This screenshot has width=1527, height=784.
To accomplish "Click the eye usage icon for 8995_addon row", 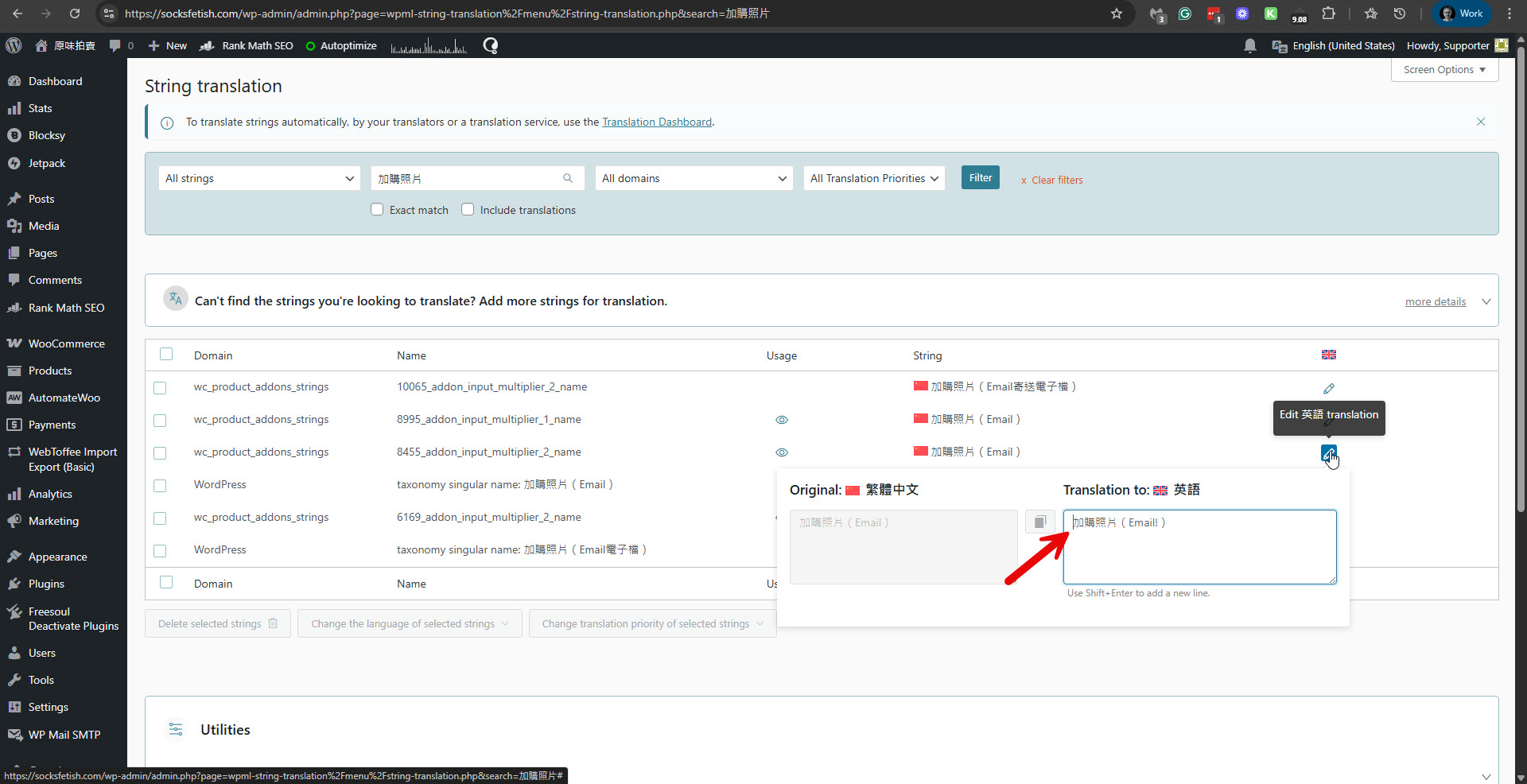I will click(781, 420).
